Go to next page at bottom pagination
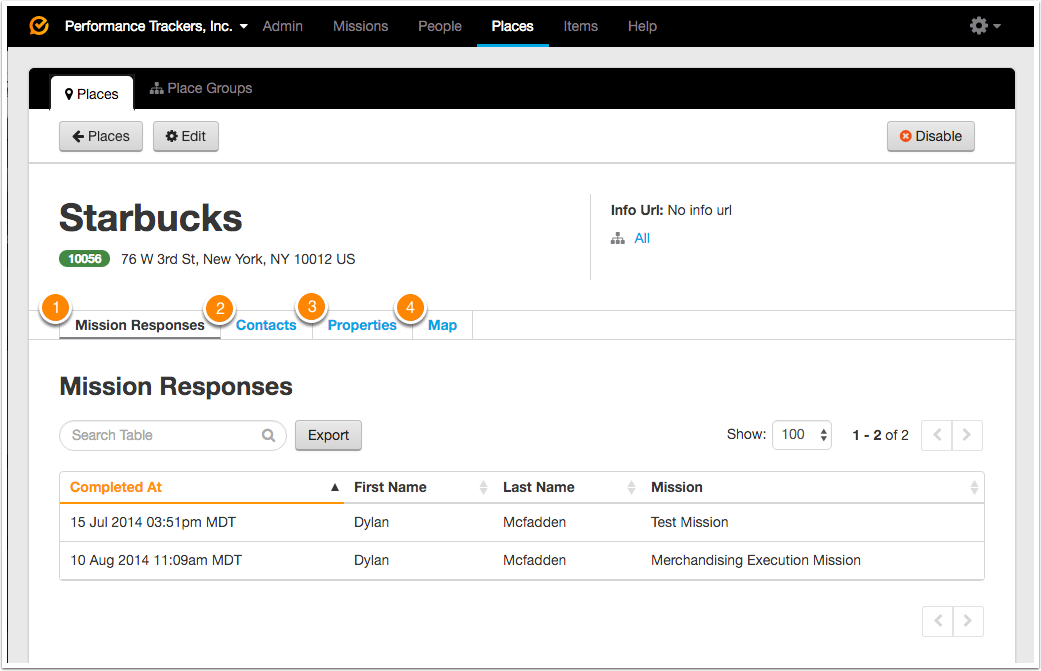The image size is (1041, 671). (x=968, y=621)
